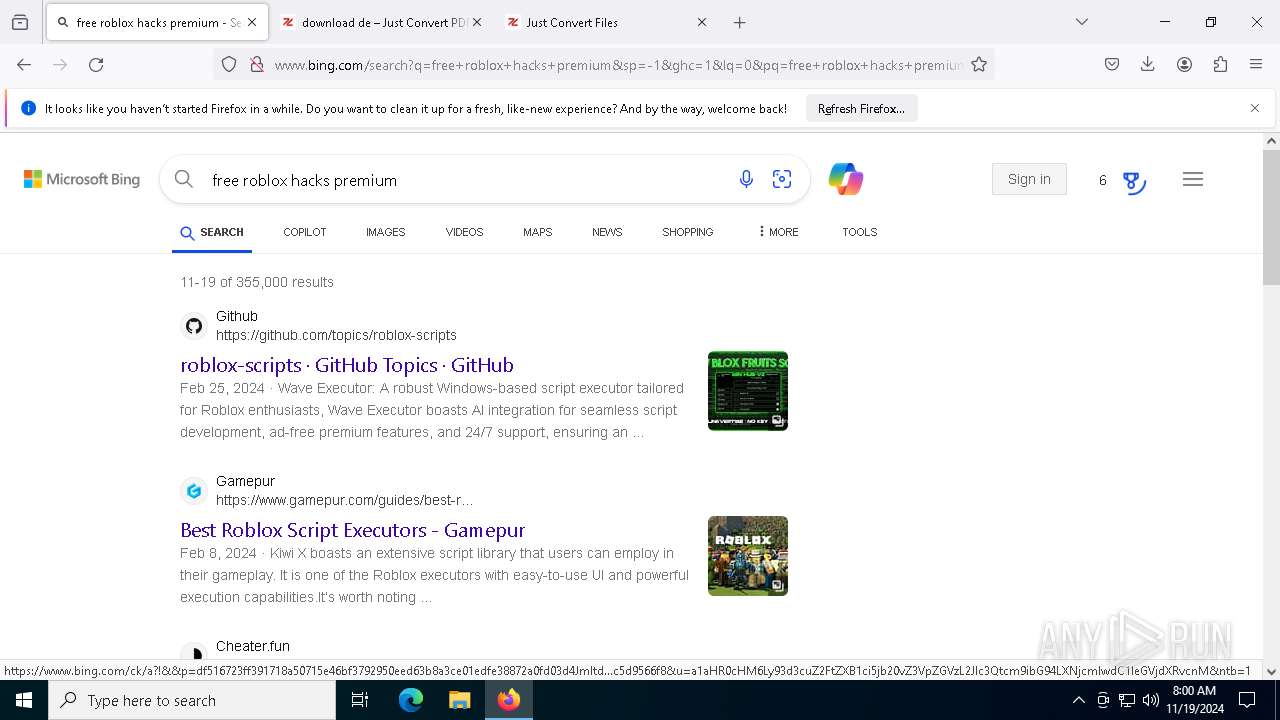
Task: Open Windows Start menu
Action: pyautogui.click(x=24, y=700)
